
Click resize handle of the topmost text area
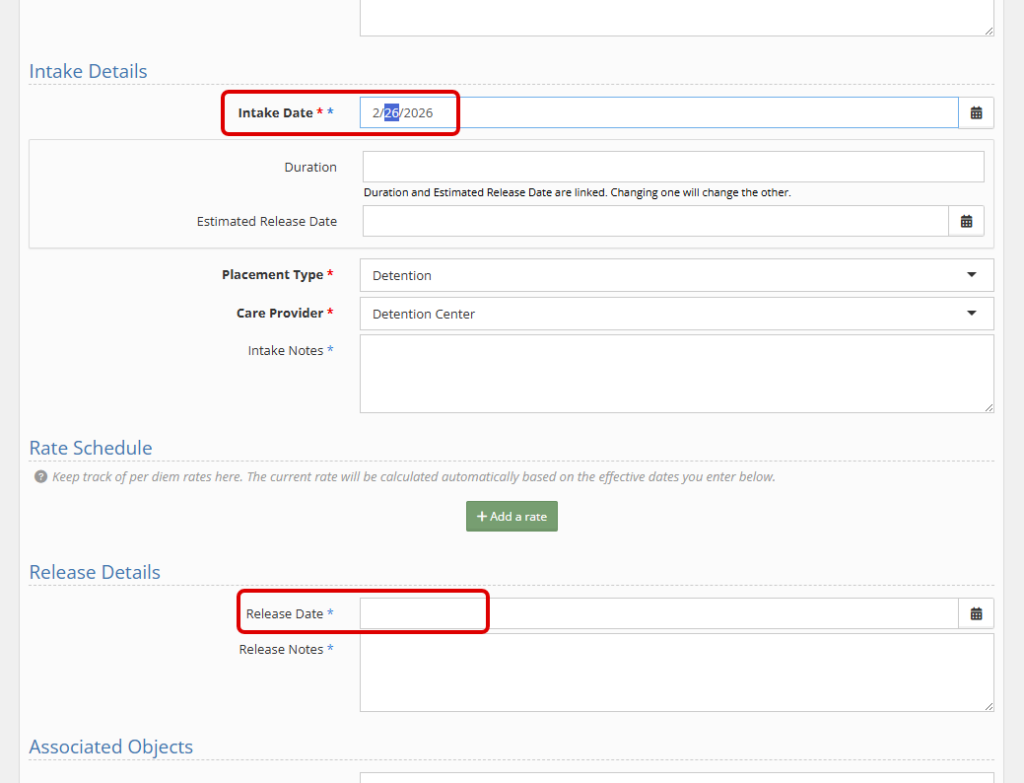tap(988, 30)
